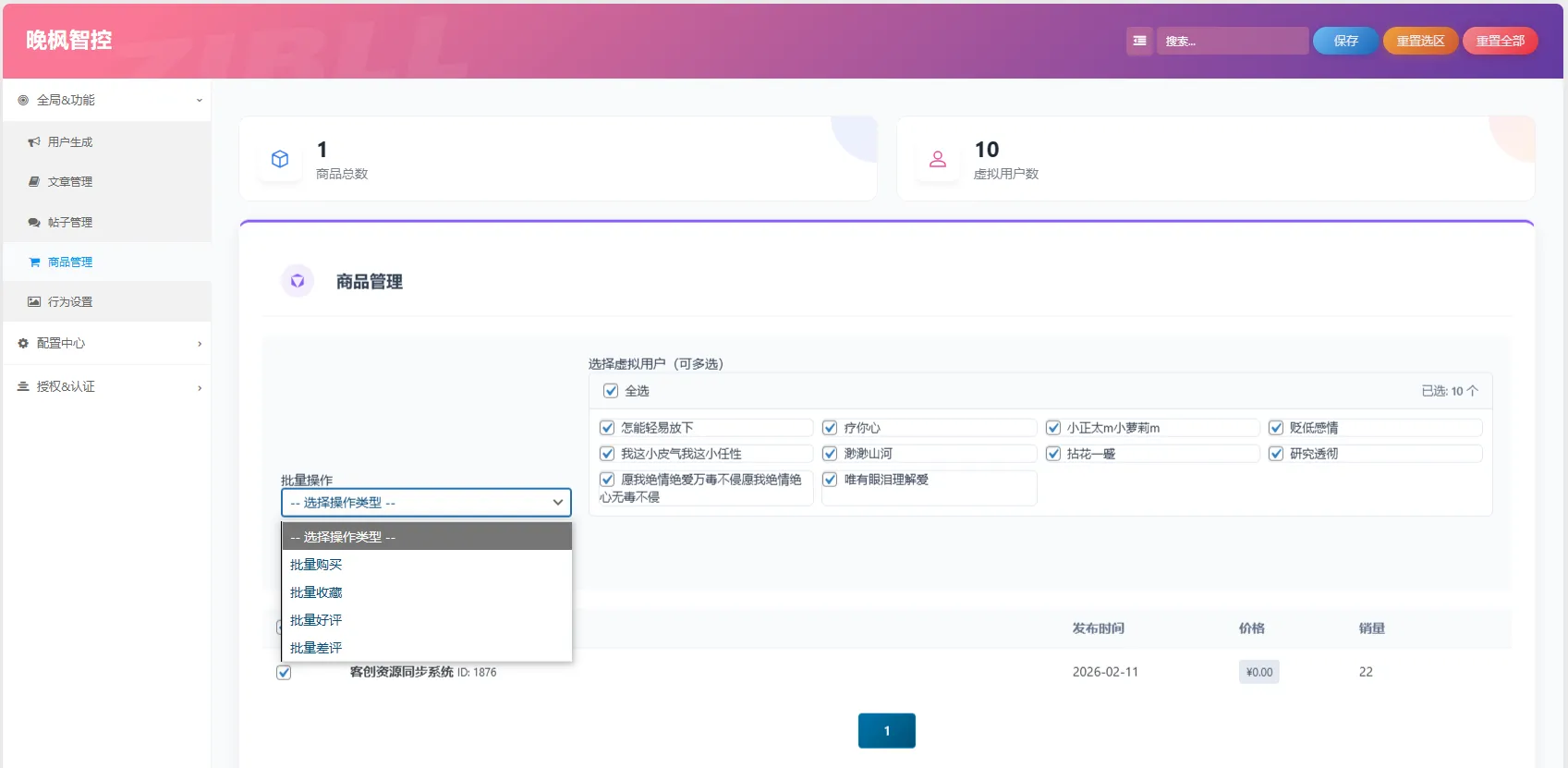The image size is (1568, 768).
Task: Click the 价格 column header
Action: coord(1252,628)
